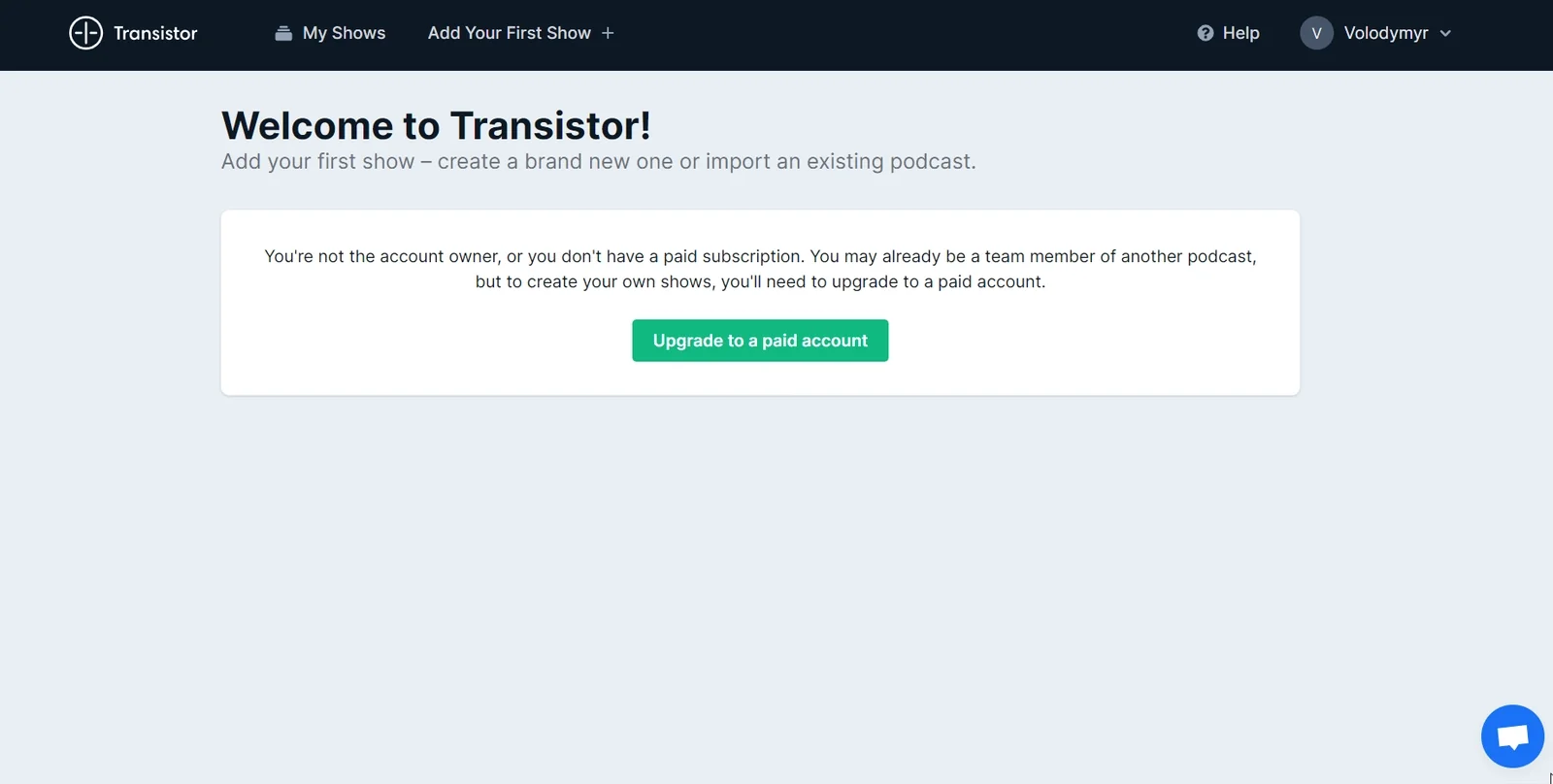Viewport: 1553px width, 784px height.
Task: Click the Add your first show subtitle text
Action: 599,161
